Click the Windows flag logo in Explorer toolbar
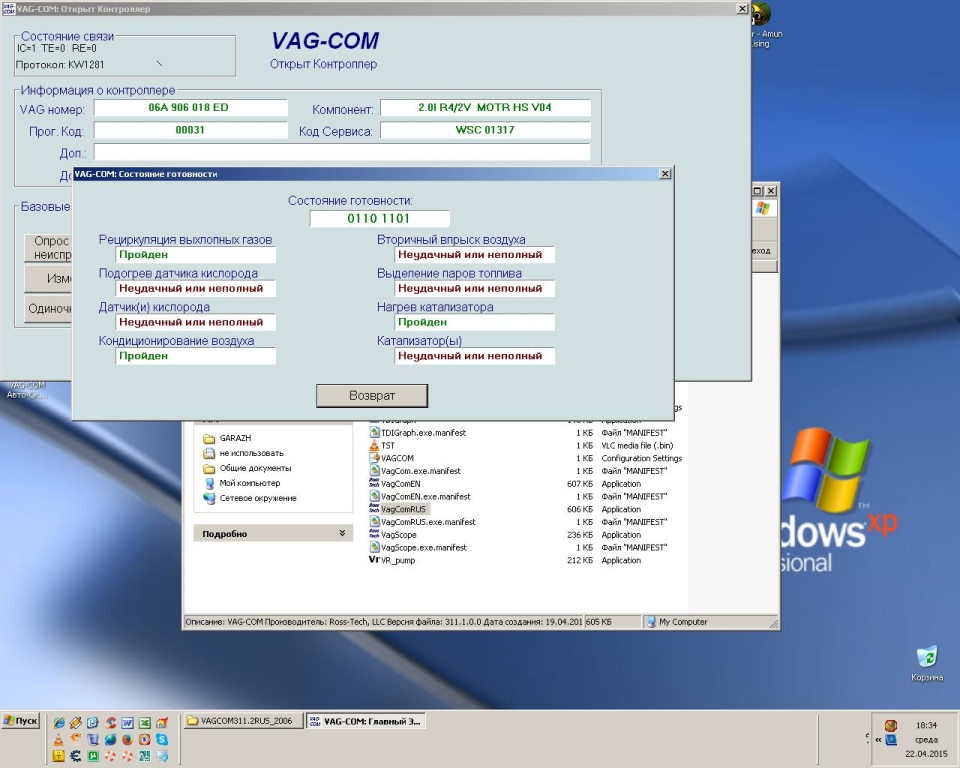This screenshot has width=960, height=768. pyautogui.click(x=763, y=208)
